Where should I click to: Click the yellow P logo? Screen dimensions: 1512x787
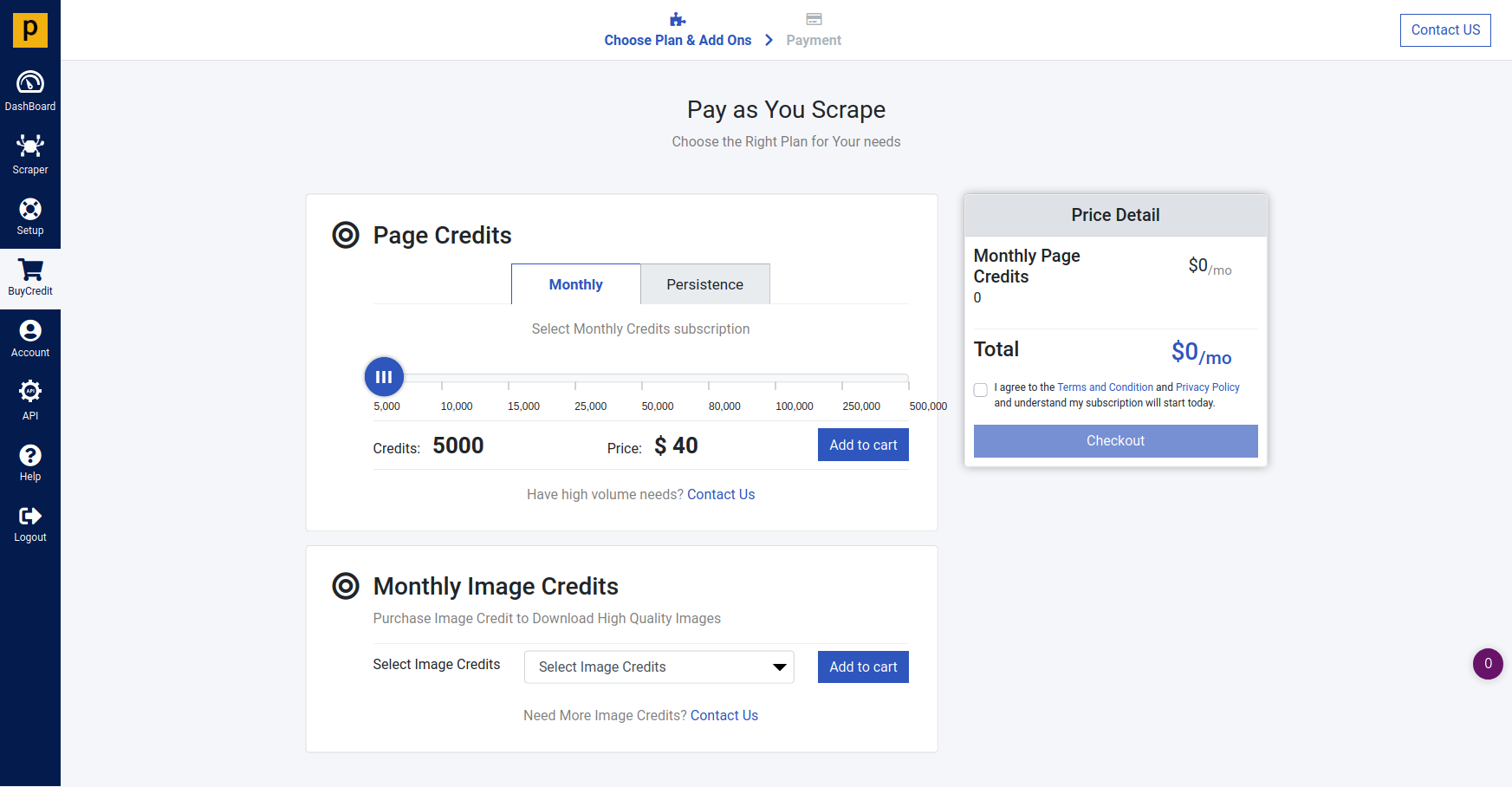[x=30, y=30]
